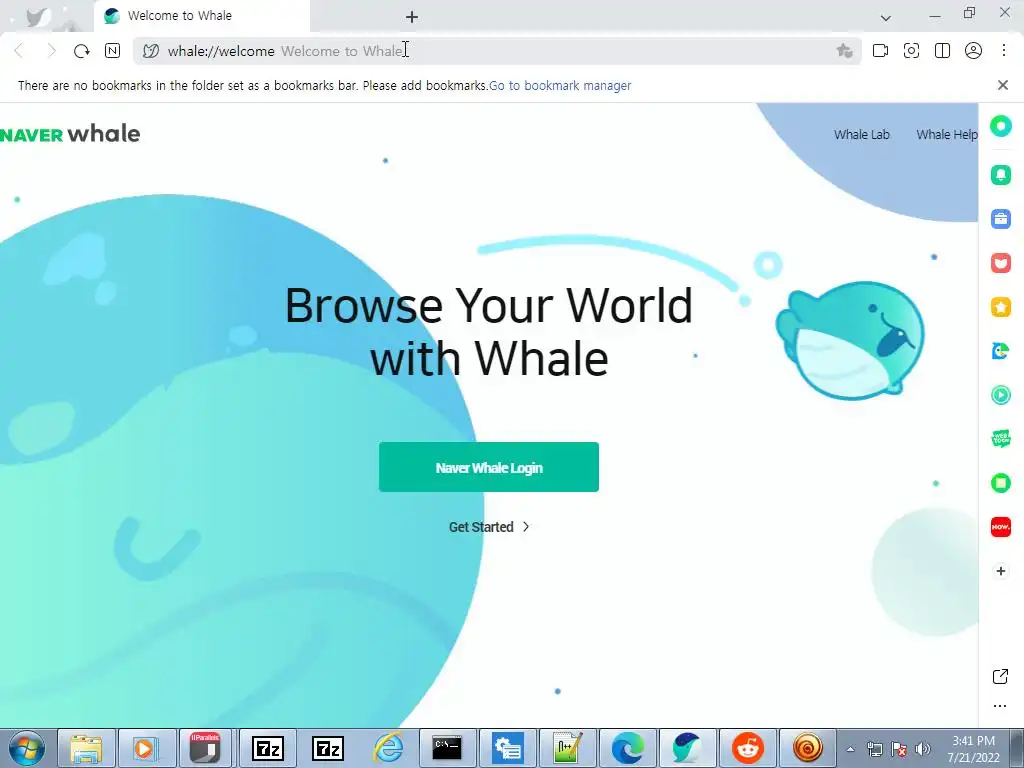
Task: Open sidebar in new window icon
Action: coord(1000,677)
